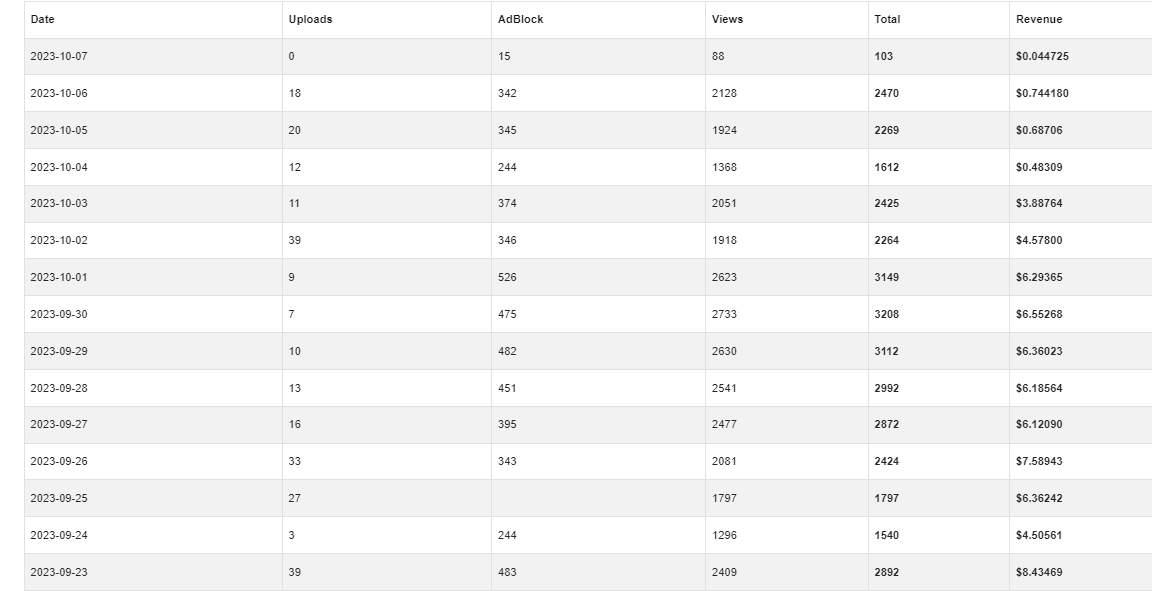The height and width of the screenshot is (591, 1152).
Task: Click the total value 1612
Action: tap(887, 167)
